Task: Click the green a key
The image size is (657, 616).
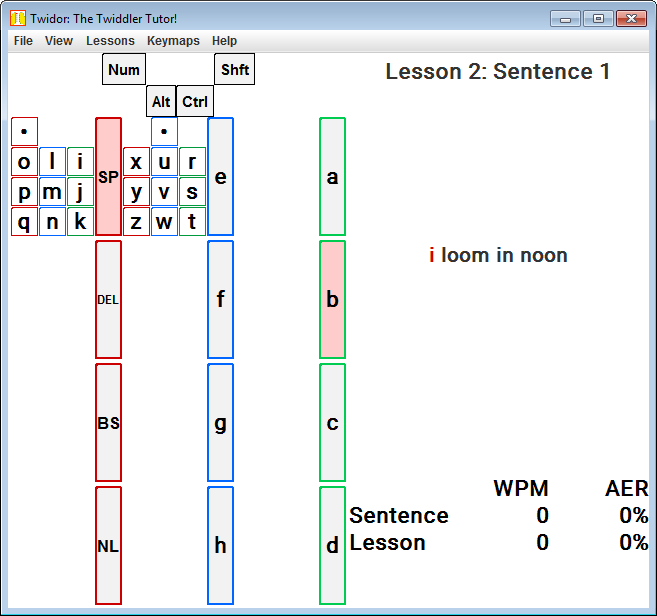Action: coord(332,176)
